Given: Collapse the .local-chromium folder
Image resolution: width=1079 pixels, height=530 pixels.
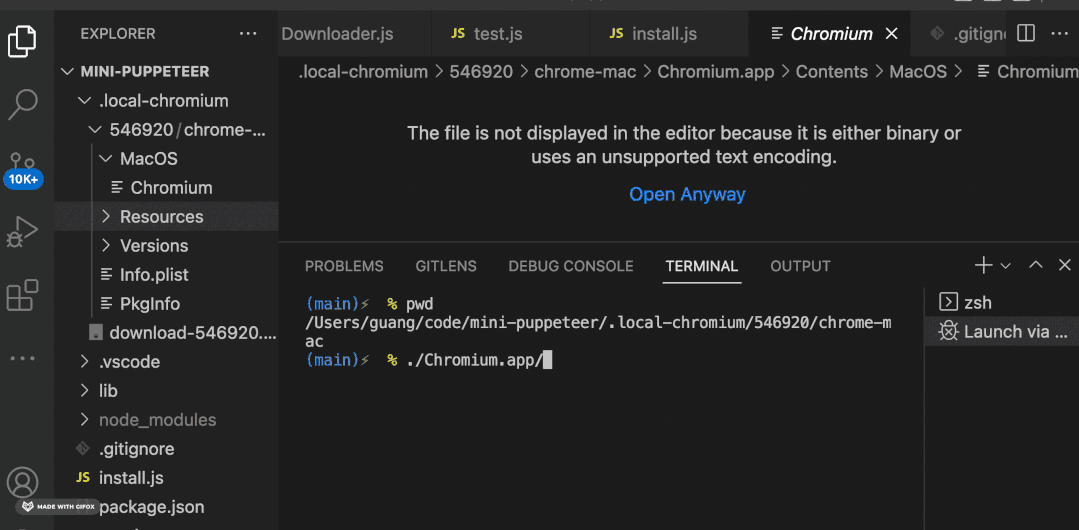Looking at the screenshot, I should (167, 101).
